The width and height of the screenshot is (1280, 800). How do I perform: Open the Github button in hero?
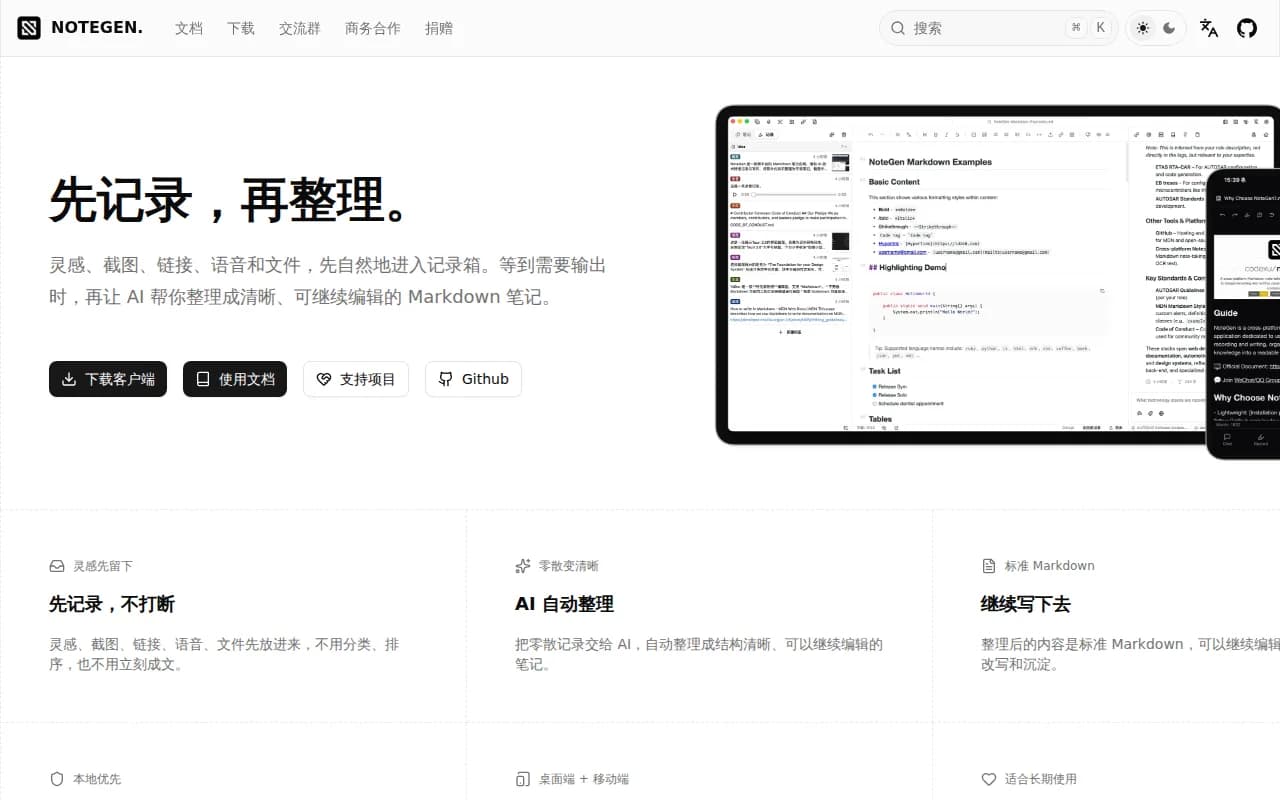(473, 379)
